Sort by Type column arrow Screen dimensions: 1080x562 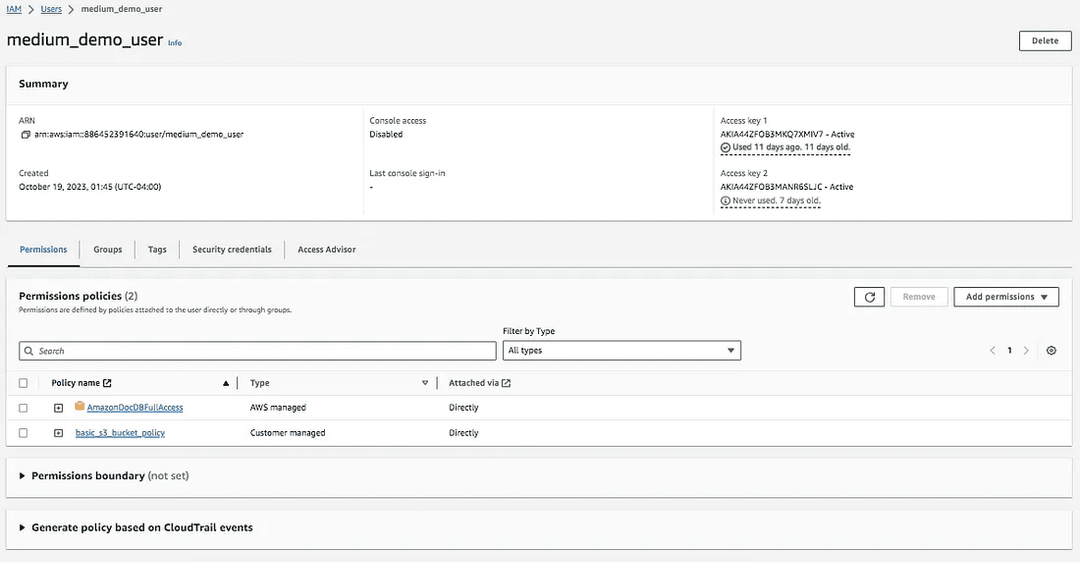[425, 383]
